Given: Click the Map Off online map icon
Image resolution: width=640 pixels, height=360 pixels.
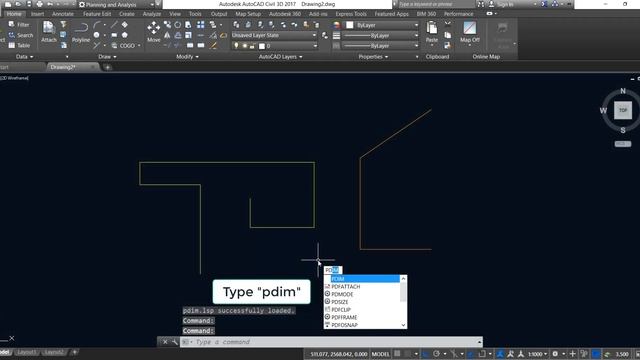Looking at the screenshot, I should (x=470, y=32).
